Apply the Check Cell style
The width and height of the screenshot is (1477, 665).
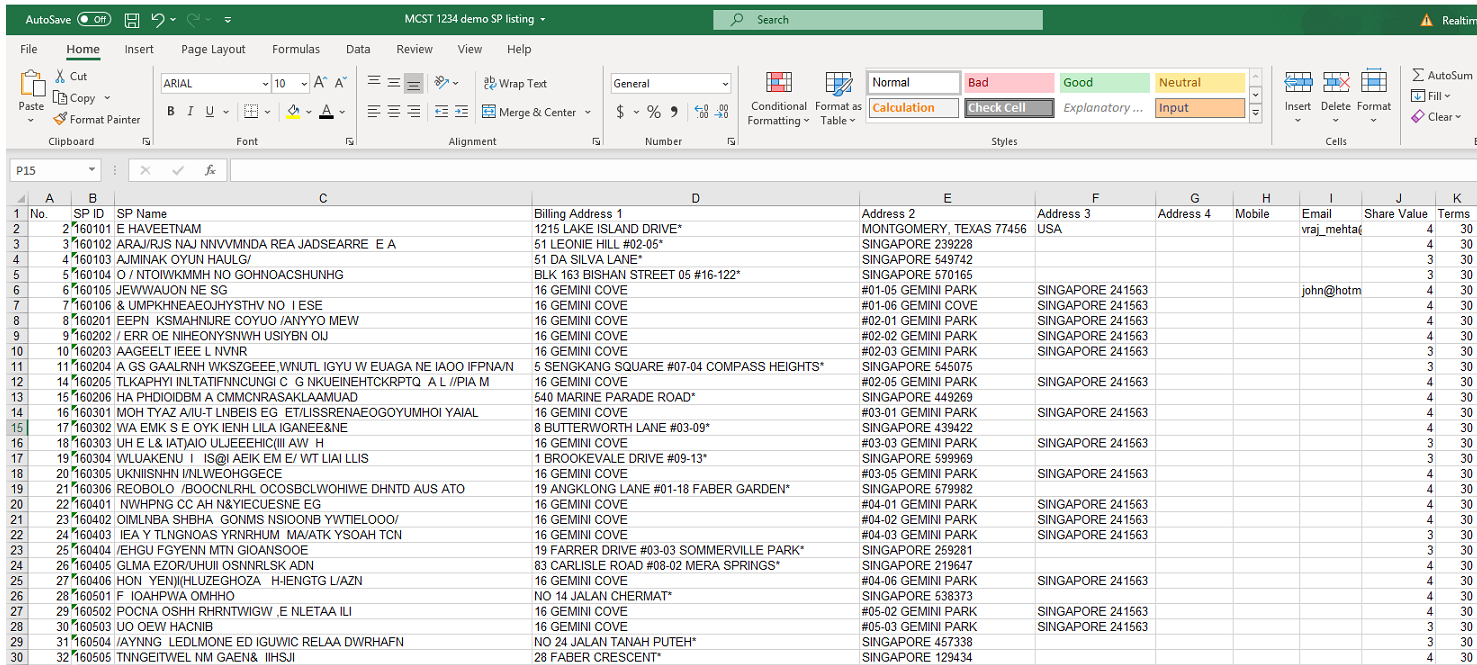click(1009, 108)
